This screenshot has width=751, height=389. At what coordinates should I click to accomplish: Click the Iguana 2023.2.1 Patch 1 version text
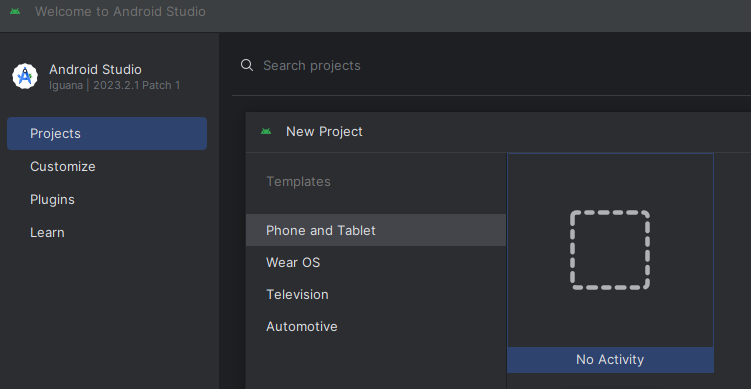click(x=114, y=86)
